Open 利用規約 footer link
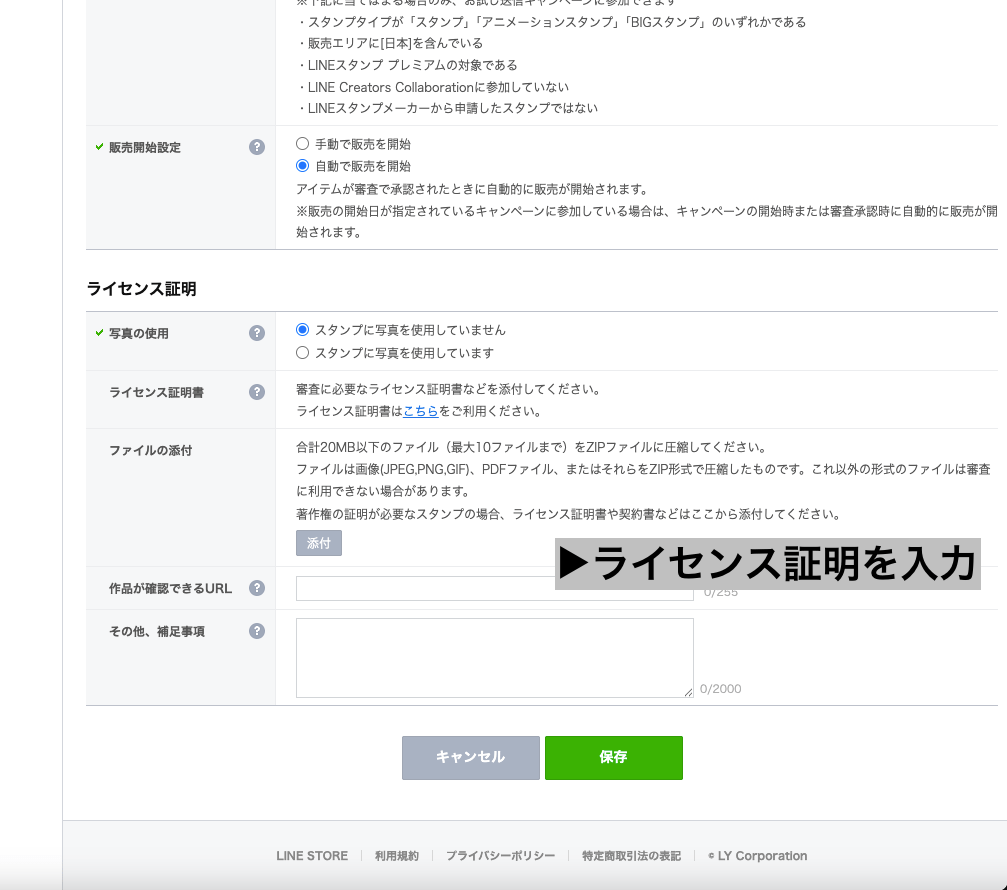The height and width of the screenshot is (890, 1007). coord(397,856)
